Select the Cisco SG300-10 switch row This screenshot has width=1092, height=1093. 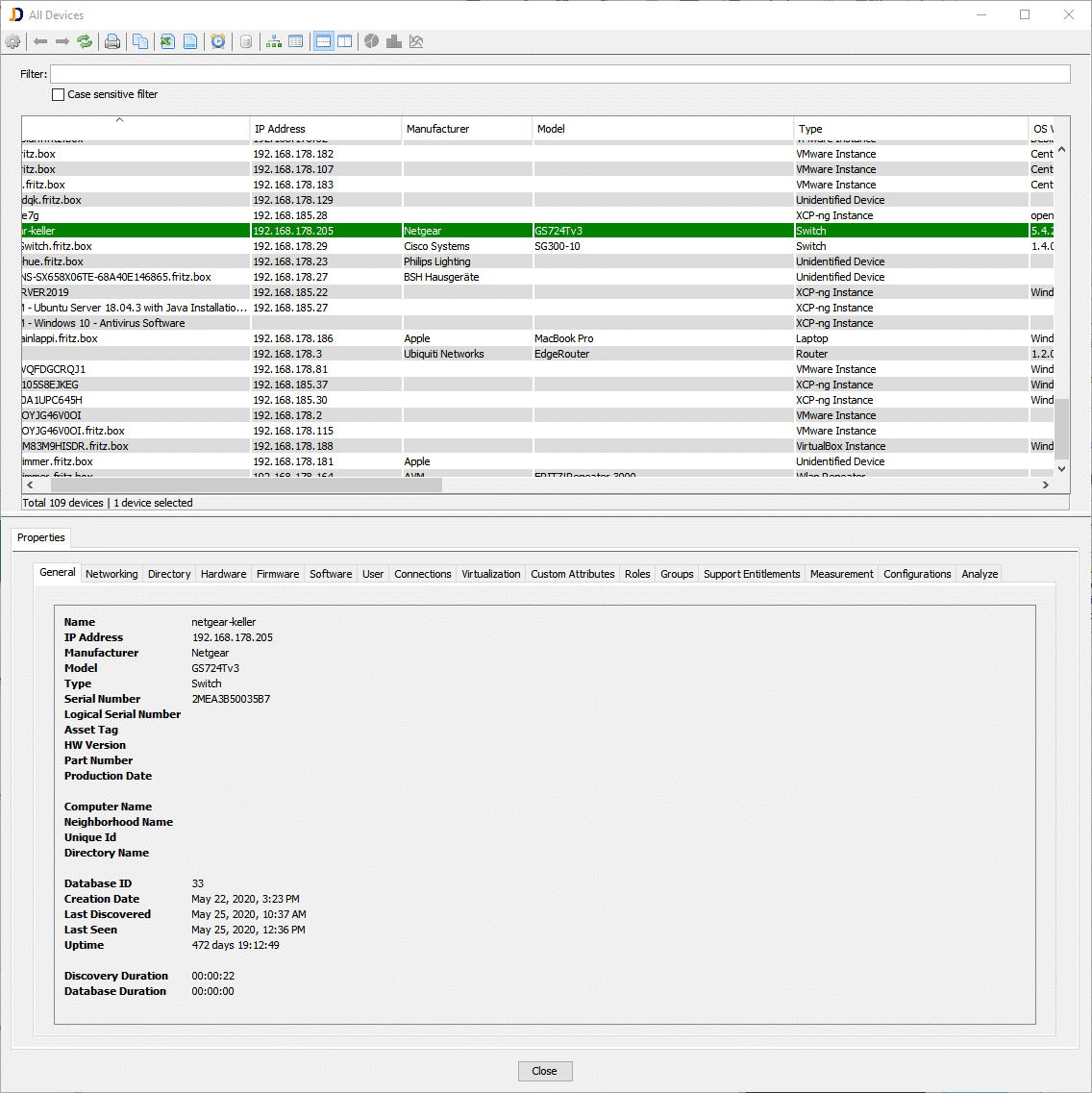coord(385,246)
